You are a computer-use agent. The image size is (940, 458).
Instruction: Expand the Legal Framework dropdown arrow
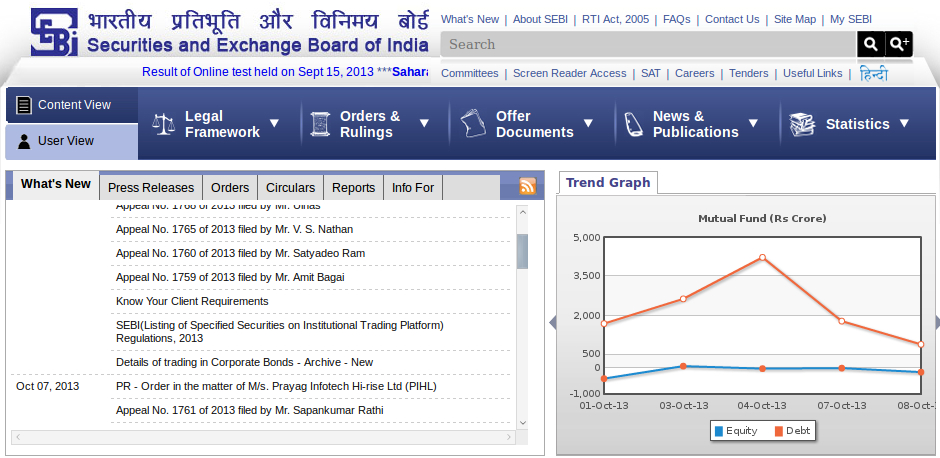275,123
